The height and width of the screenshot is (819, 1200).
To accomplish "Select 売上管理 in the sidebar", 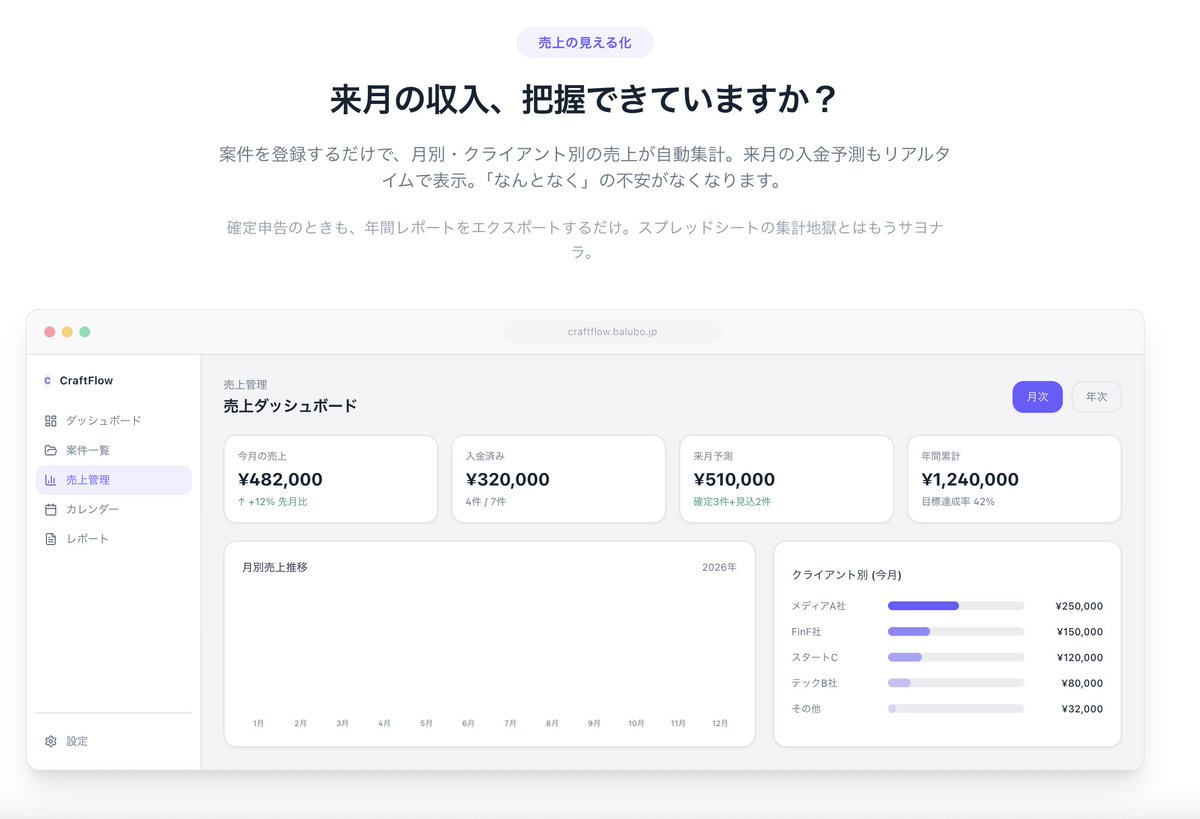I will tap(113, 480).
